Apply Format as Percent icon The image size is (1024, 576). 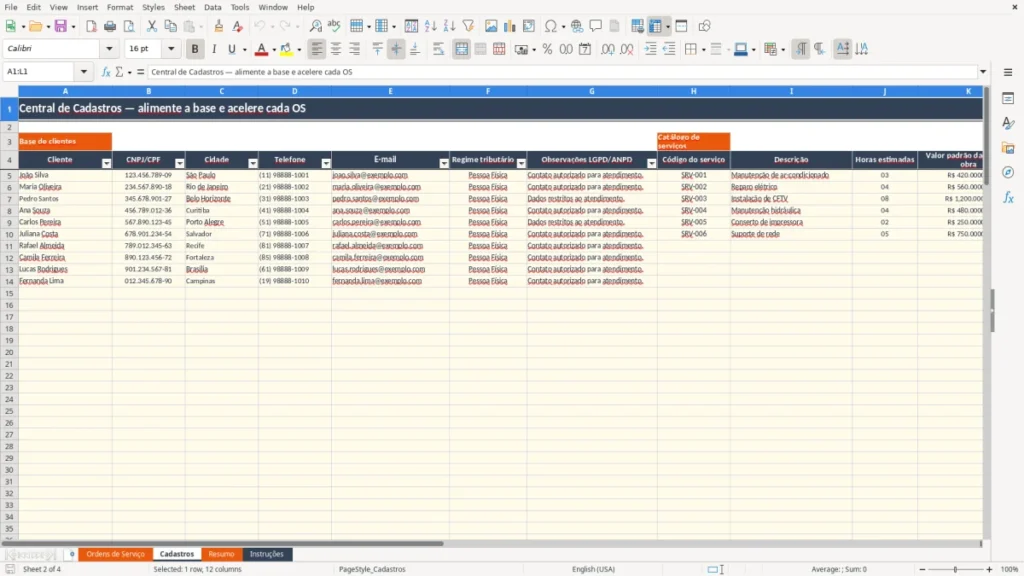coord(547,49)
